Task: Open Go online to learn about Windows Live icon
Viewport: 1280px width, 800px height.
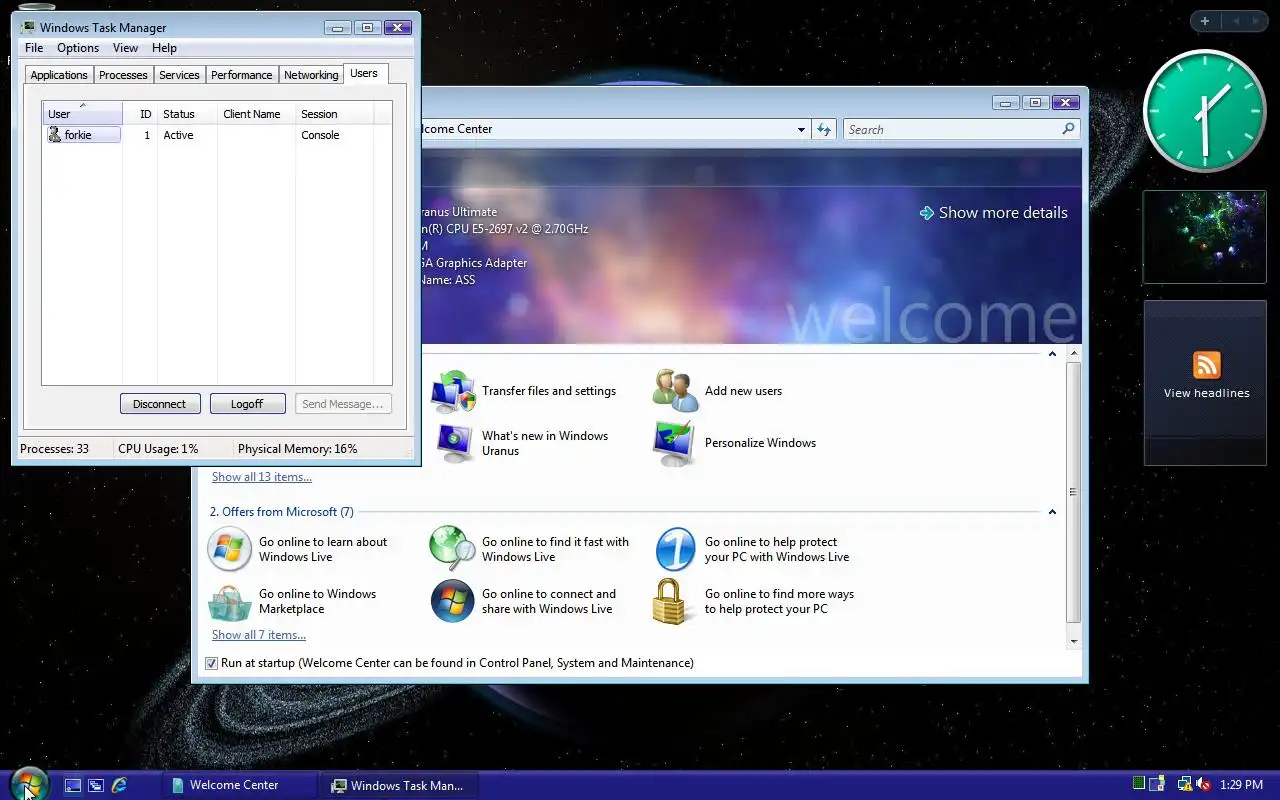Action: 229,549
